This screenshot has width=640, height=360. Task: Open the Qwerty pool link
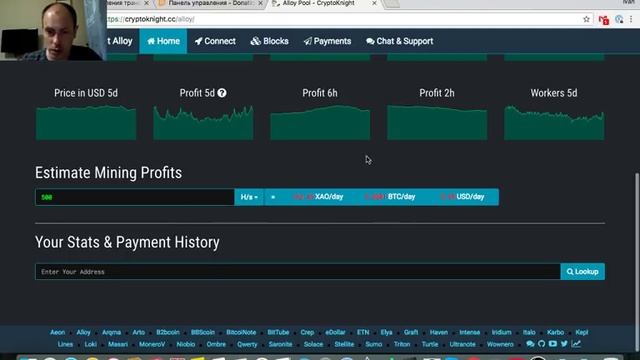point(247,344)
